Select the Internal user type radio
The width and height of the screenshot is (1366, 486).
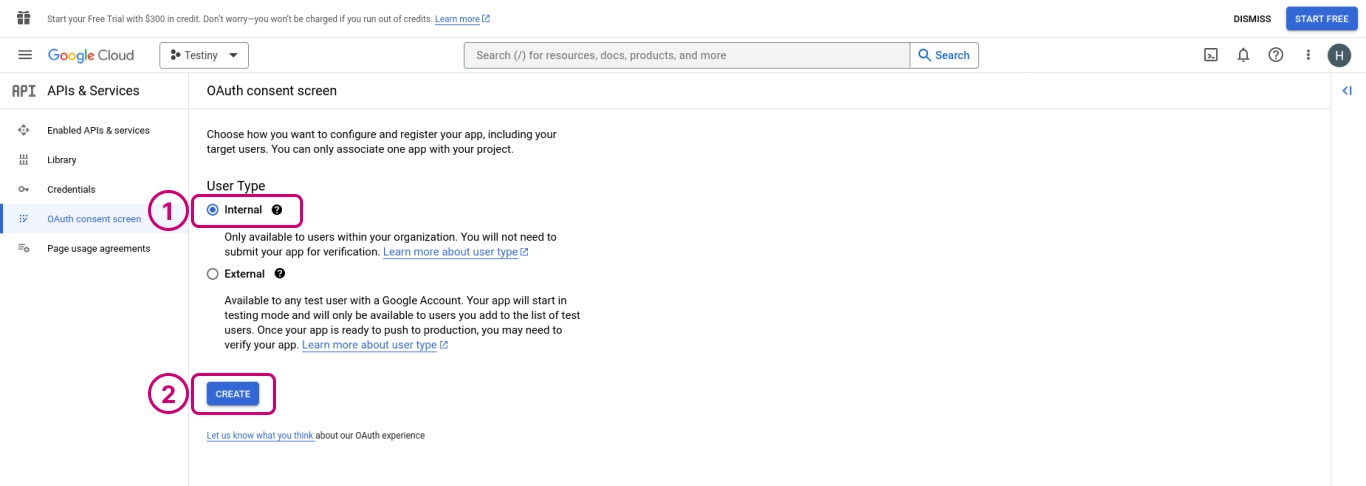212,210
